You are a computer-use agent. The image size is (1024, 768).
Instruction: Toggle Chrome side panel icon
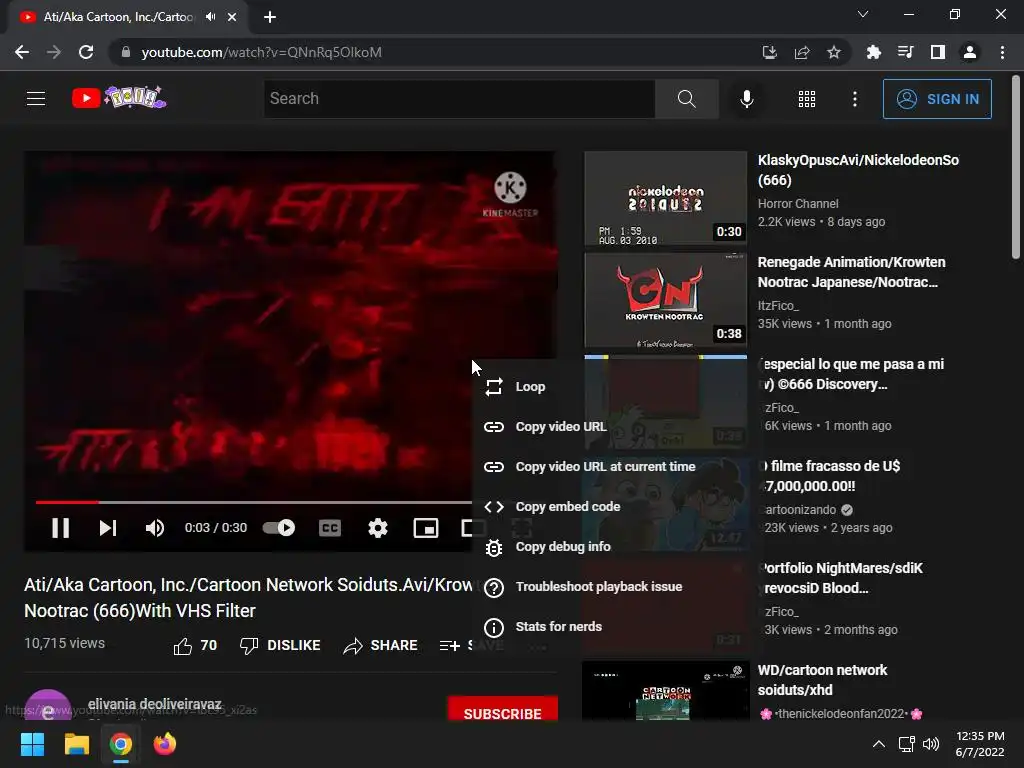pos(937,52)
